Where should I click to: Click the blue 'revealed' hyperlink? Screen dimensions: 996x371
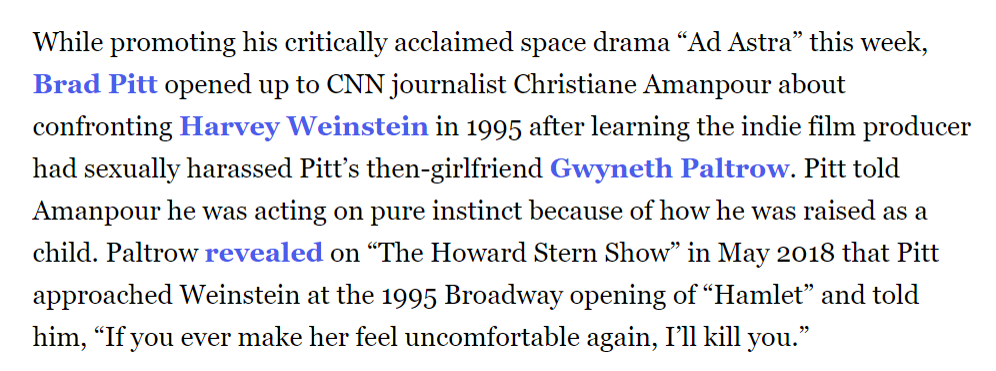pyautogui.click(x=264, y=253)
